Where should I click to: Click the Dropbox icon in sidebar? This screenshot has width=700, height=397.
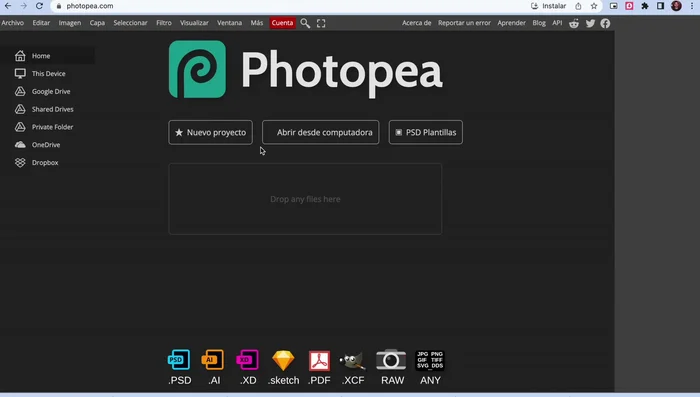[x=20, y=163]
